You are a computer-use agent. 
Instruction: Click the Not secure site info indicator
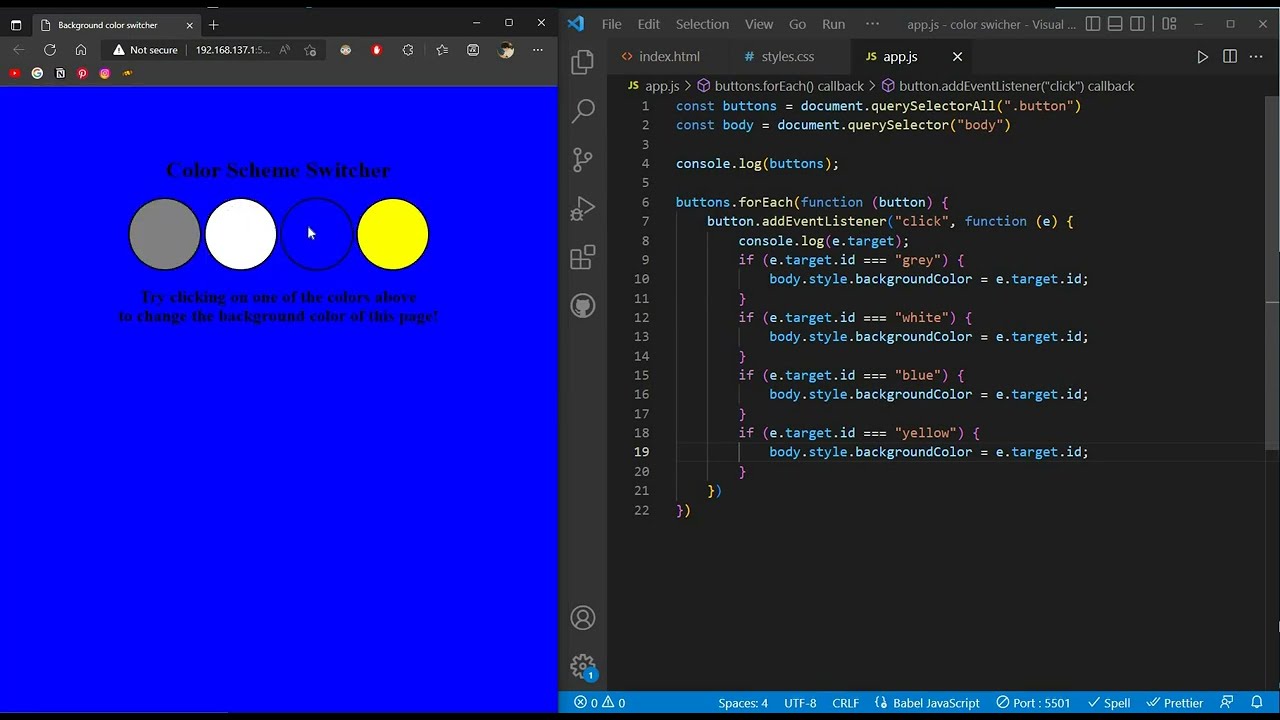[x=146, y=50]
